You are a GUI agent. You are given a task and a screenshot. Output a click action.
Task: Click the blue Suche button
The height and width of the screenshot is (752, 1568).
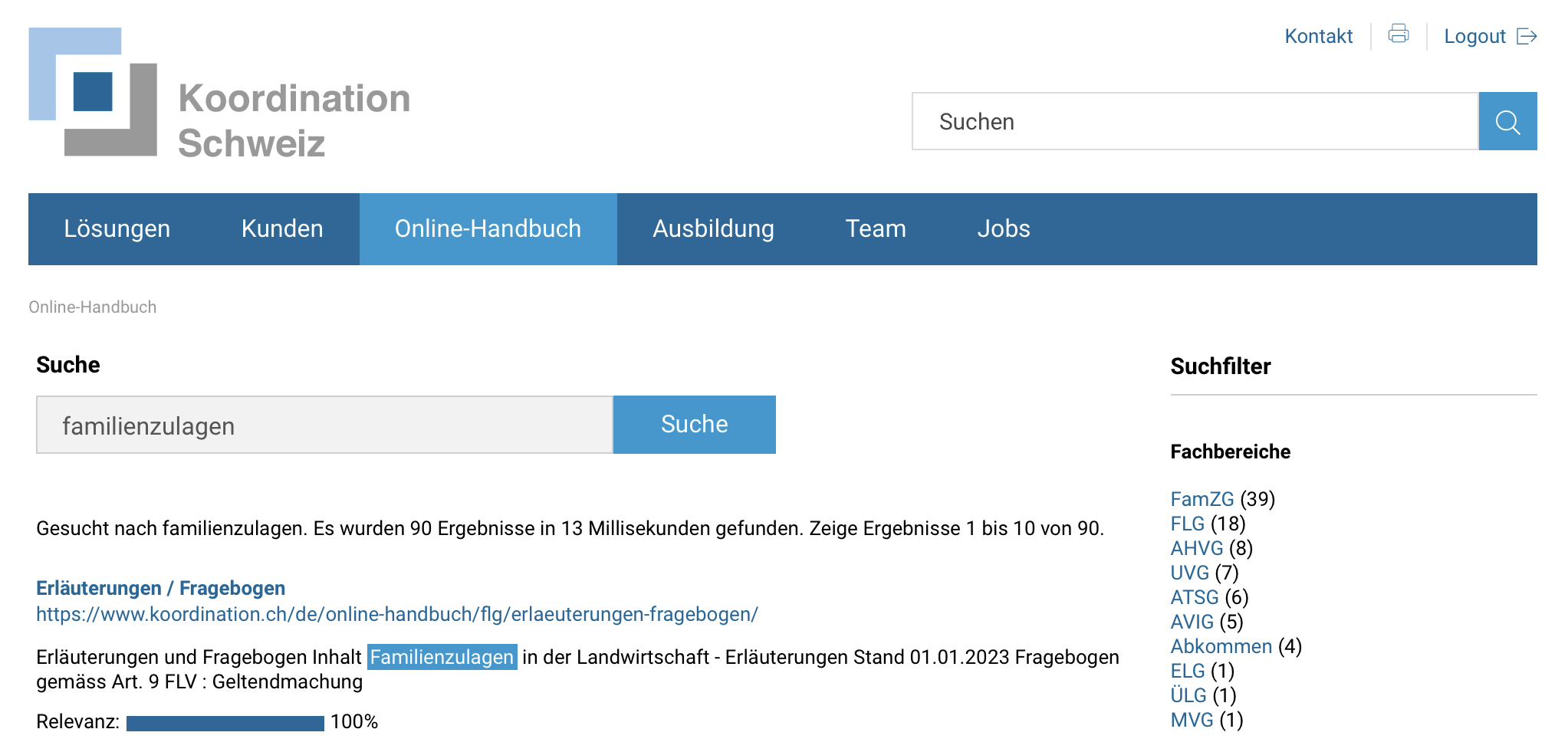click(x=695, y=425)
